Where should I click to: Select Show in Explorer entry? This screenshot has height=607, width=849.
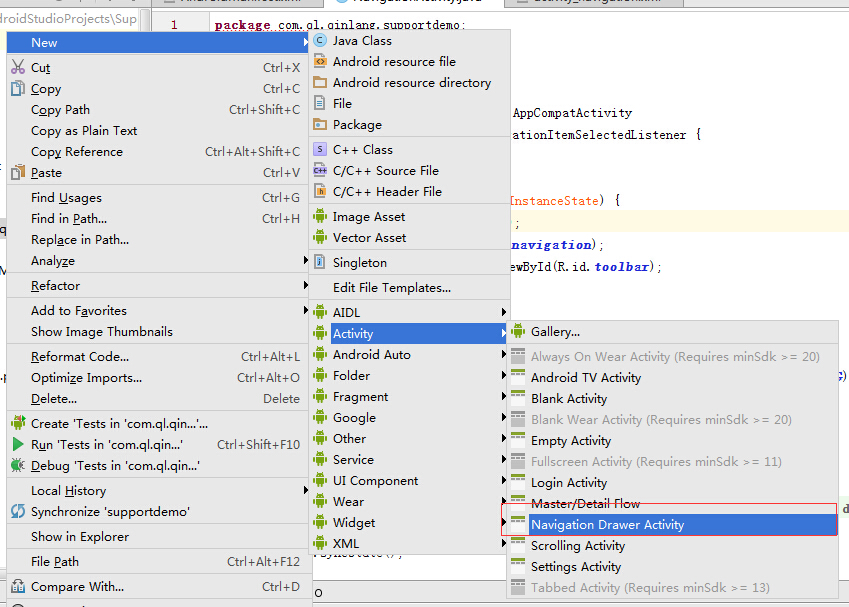(x=158, y=536)
